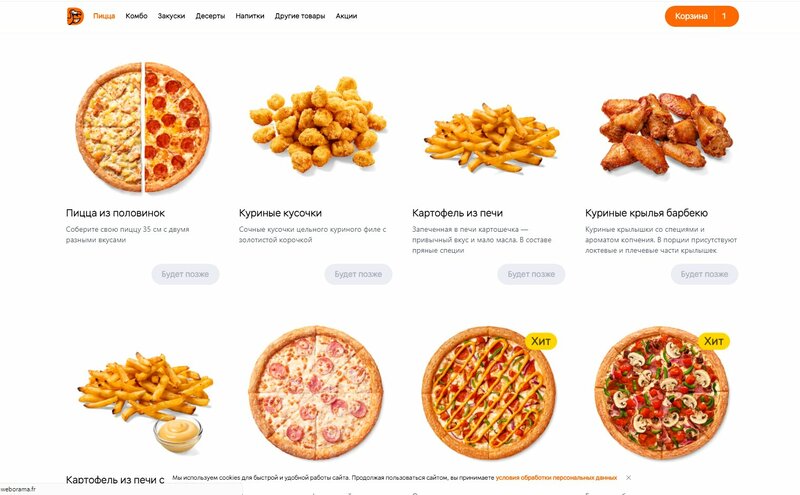
Task: Open the Пицца menu section
Action: [104, 16]
